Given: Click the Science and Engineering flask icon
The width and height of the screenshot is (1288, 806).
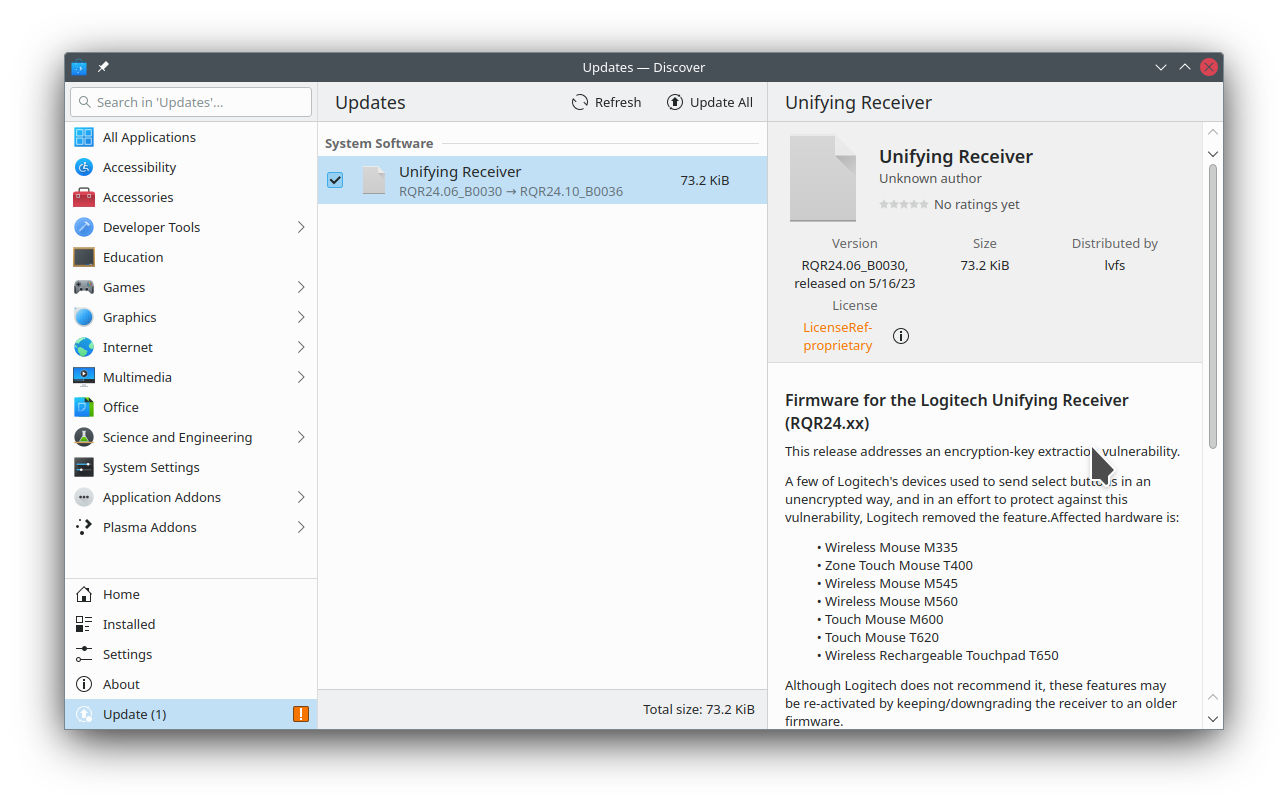Looking at the screenshot, I should (x=84, y=437).
